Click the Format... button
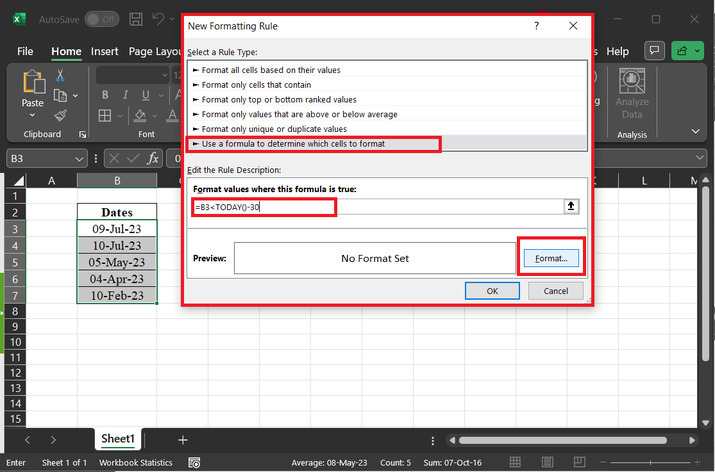Viewport: 715px width, 472px height. [551, 258]
